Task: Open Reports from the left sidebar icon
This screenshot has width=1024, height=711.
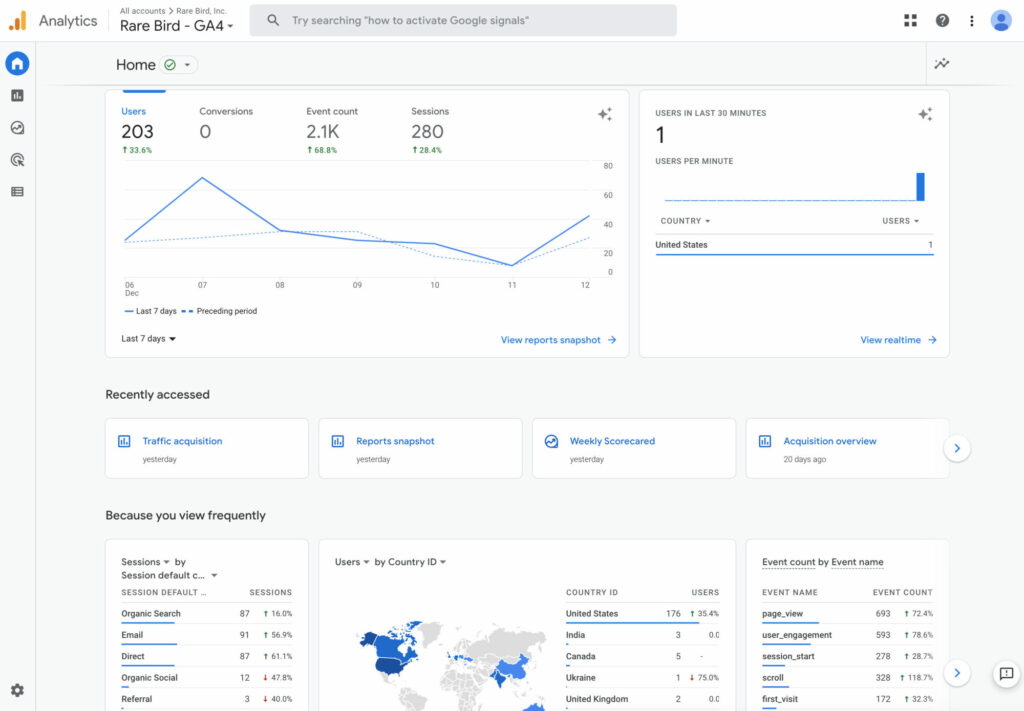Action: coord(17,96)
